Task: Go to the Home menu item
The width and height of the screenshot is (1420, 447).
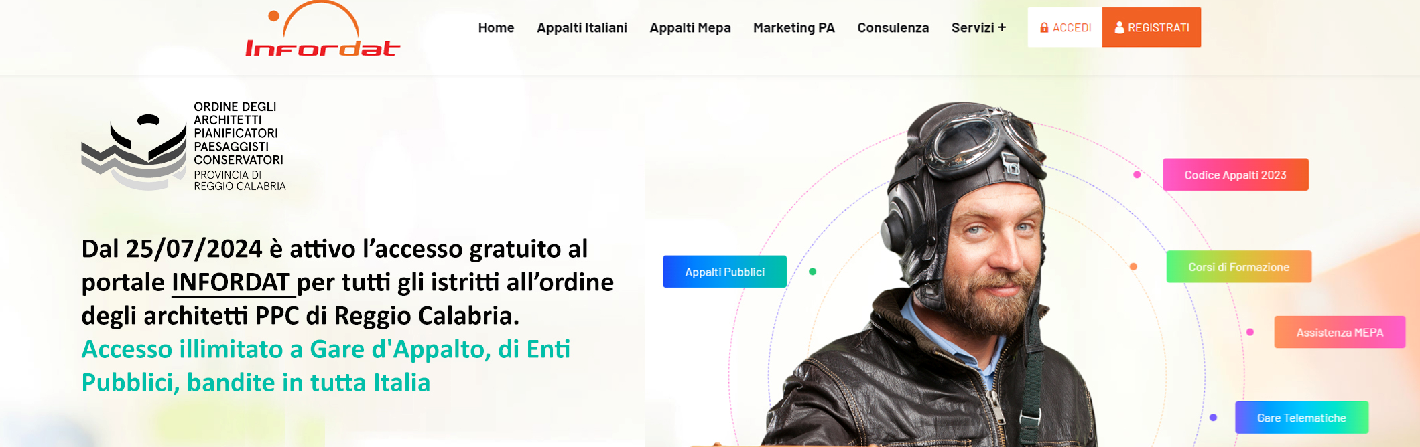Action: coord(496,28)
